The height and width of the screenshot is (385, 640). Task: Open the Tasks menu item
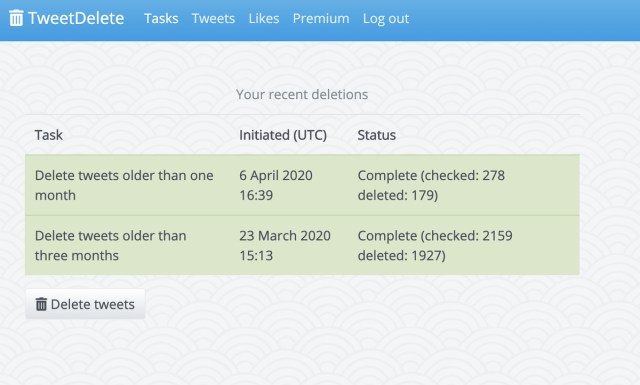pos(161,18)
